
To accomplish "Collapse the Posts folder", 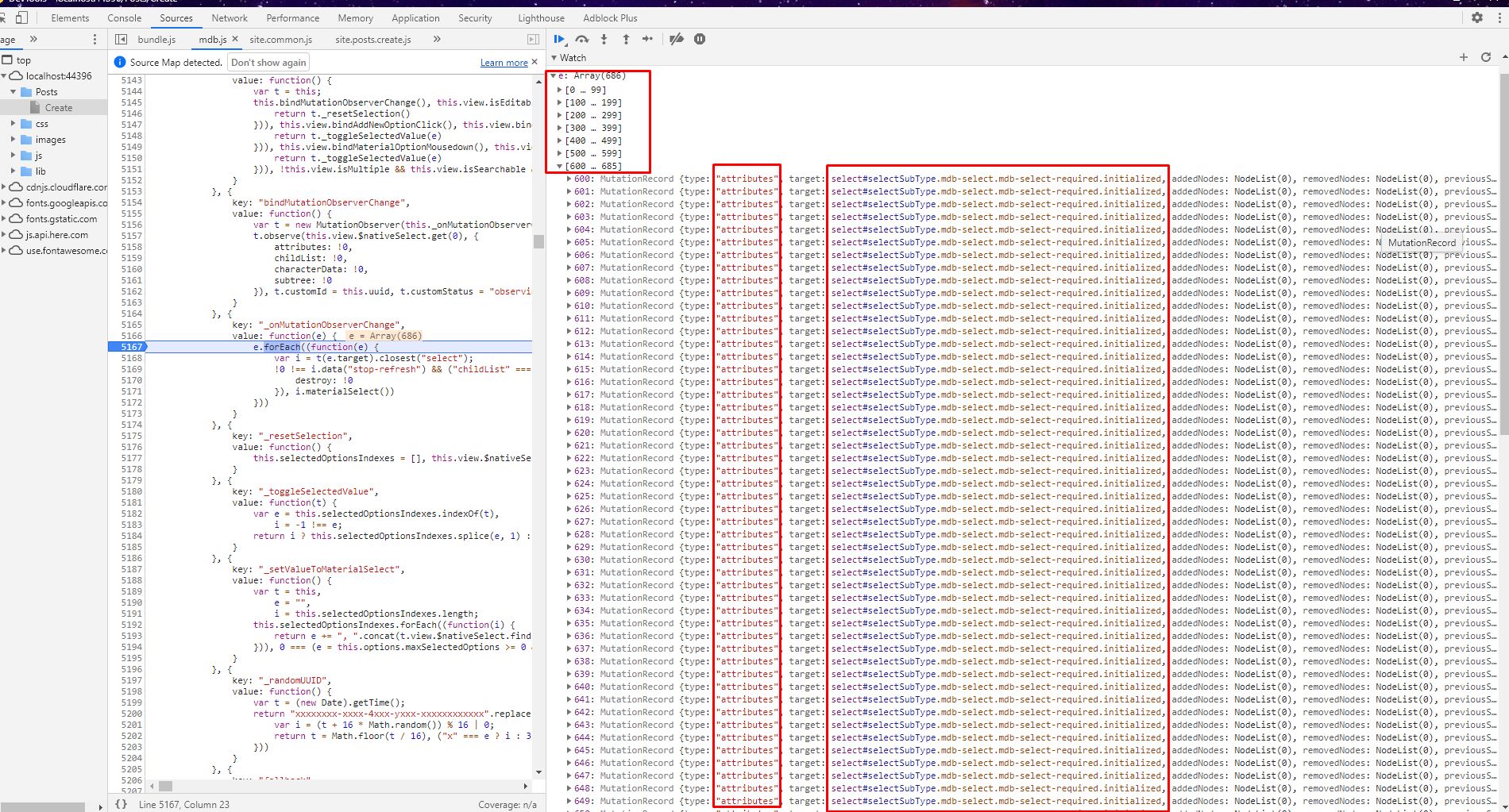I will (x=14, y=91).
